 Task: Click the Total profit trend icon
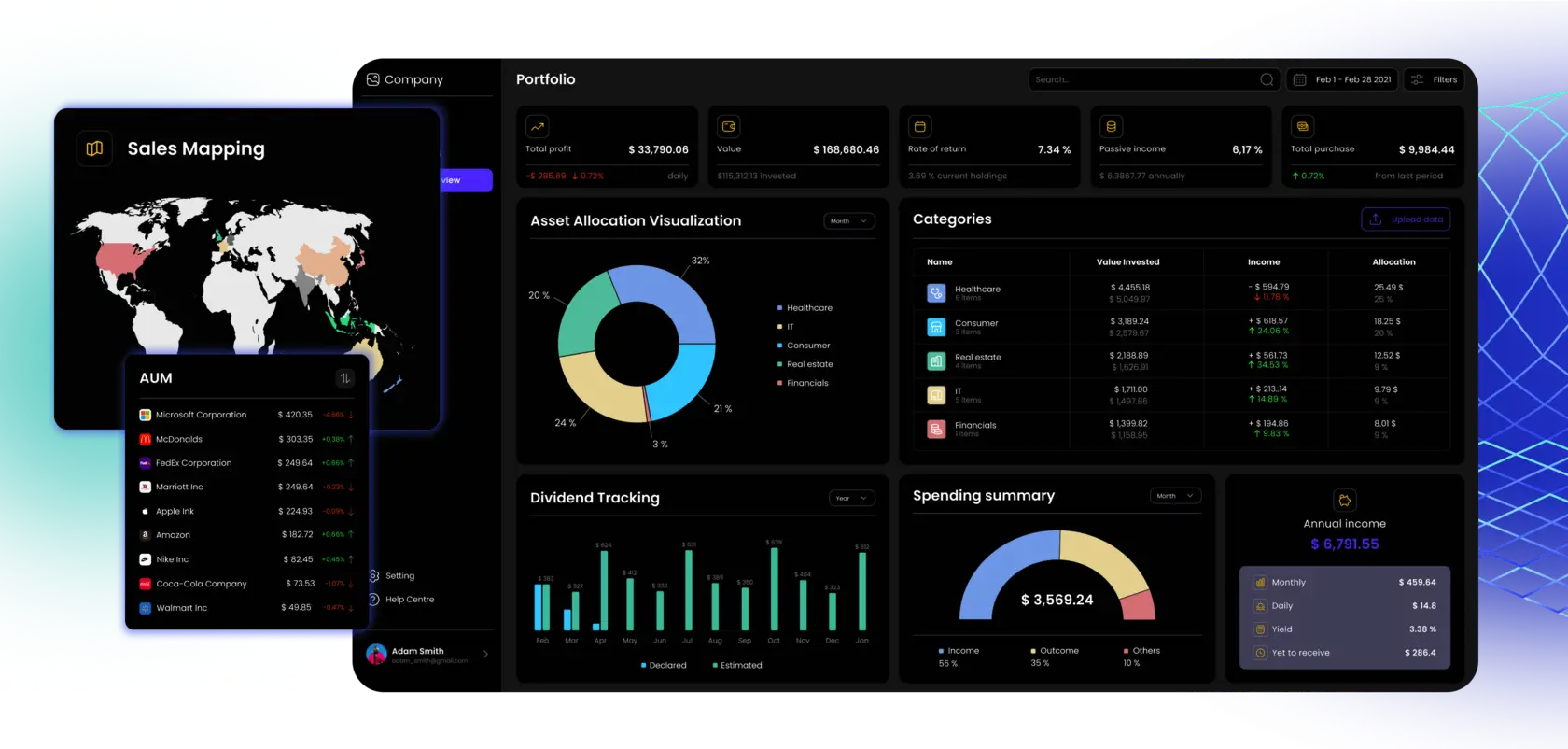[538, 126]
